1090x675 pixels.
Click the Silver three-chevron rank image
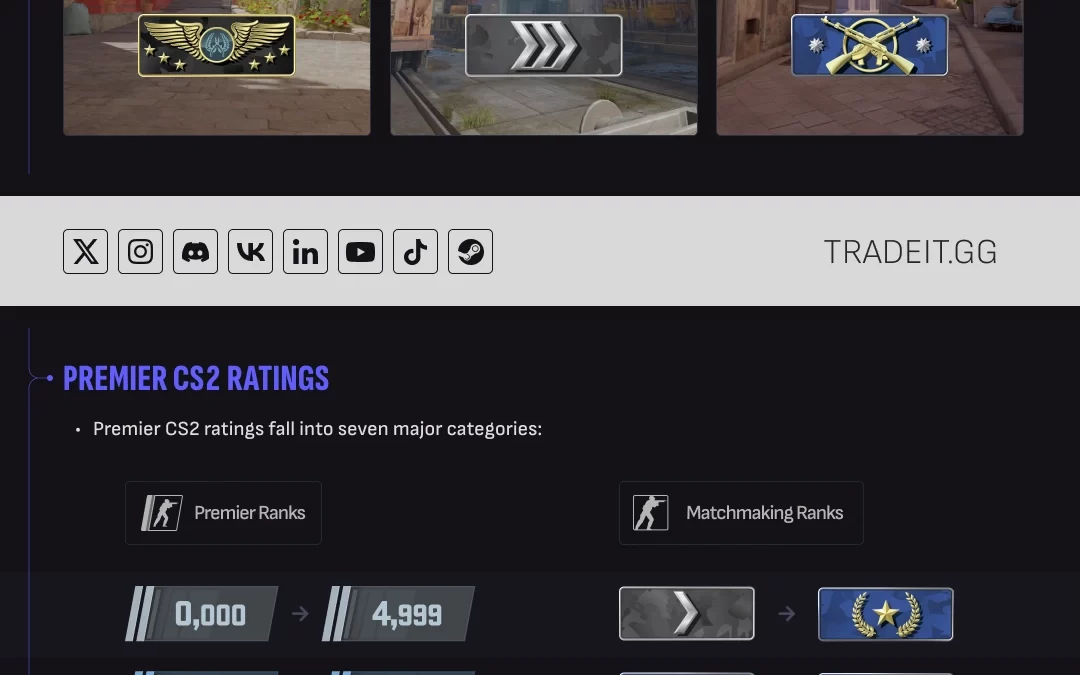pyautogui.click(x=544, y=45)
